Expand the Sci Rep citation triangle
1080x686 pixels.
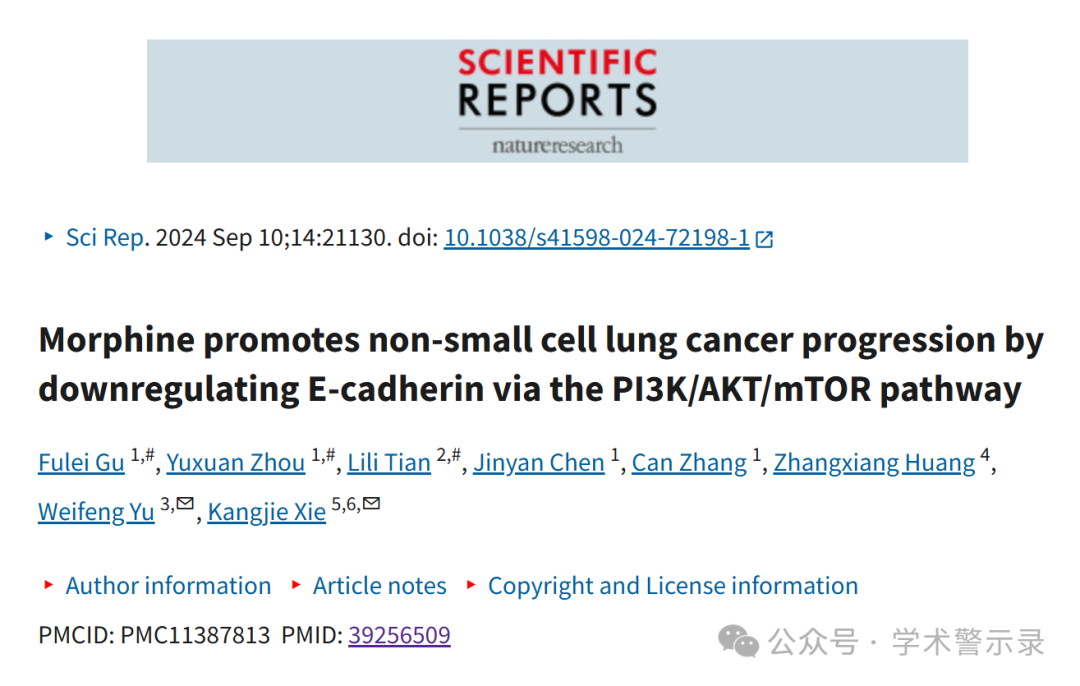coord(48,236)
